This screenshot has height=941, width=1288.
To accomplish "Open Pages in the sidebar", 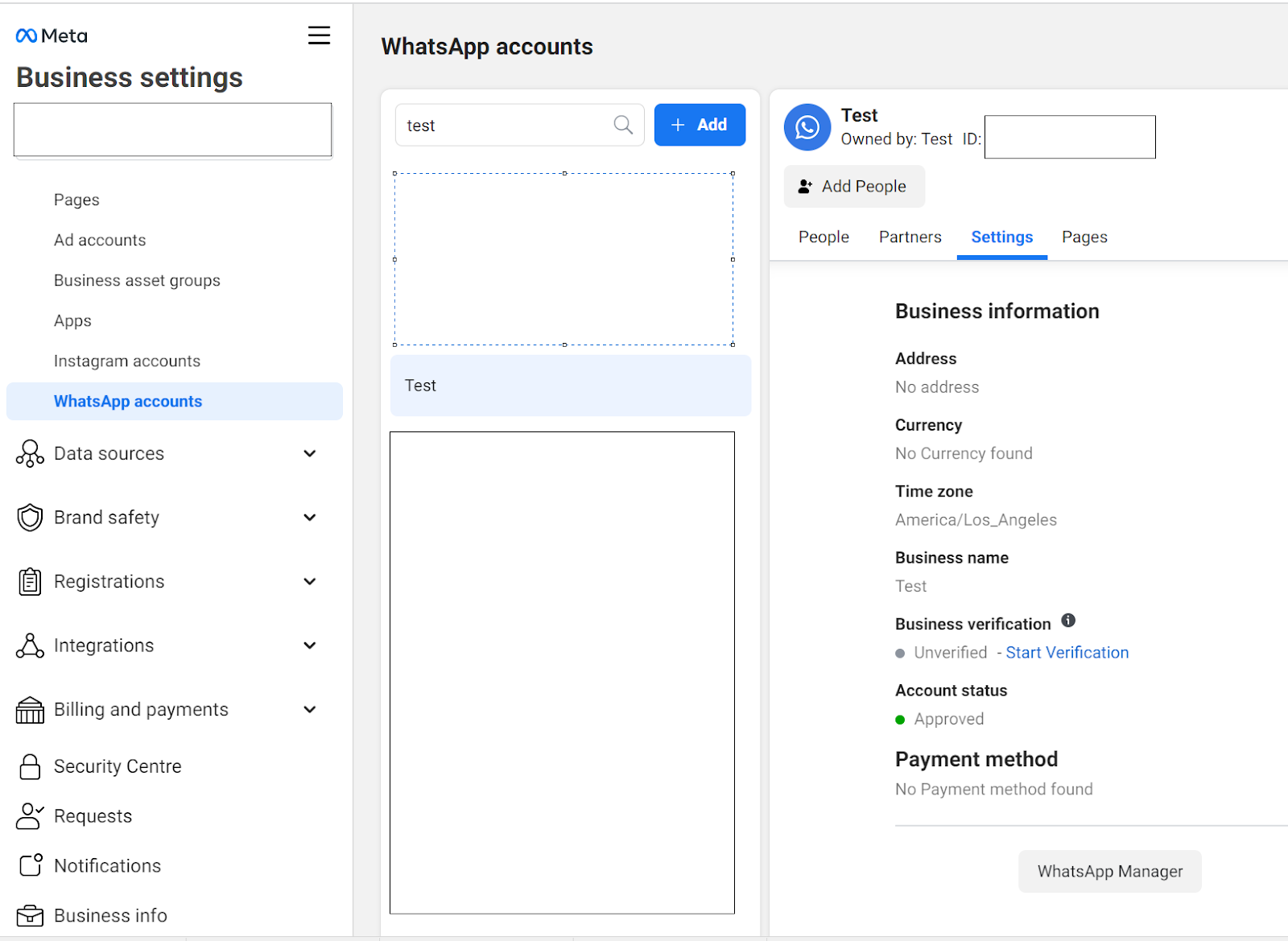I will pyautogui.click(x=76, y=200).
